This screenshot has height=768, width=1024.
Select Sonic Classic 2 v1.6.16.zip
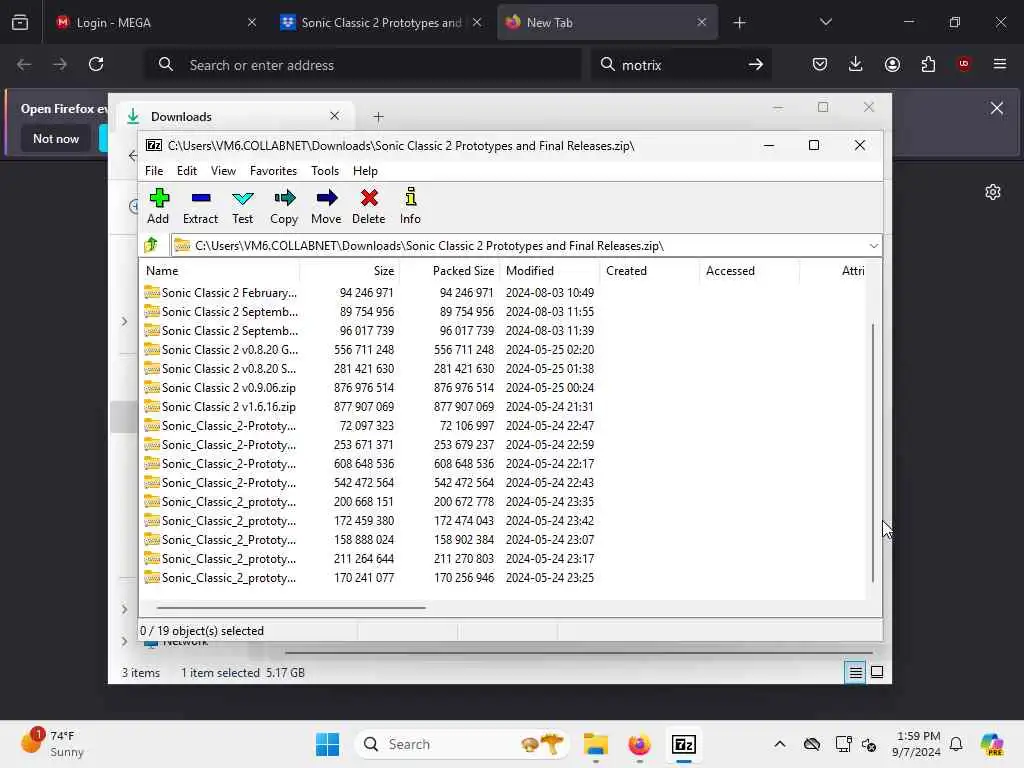(369, 406)
